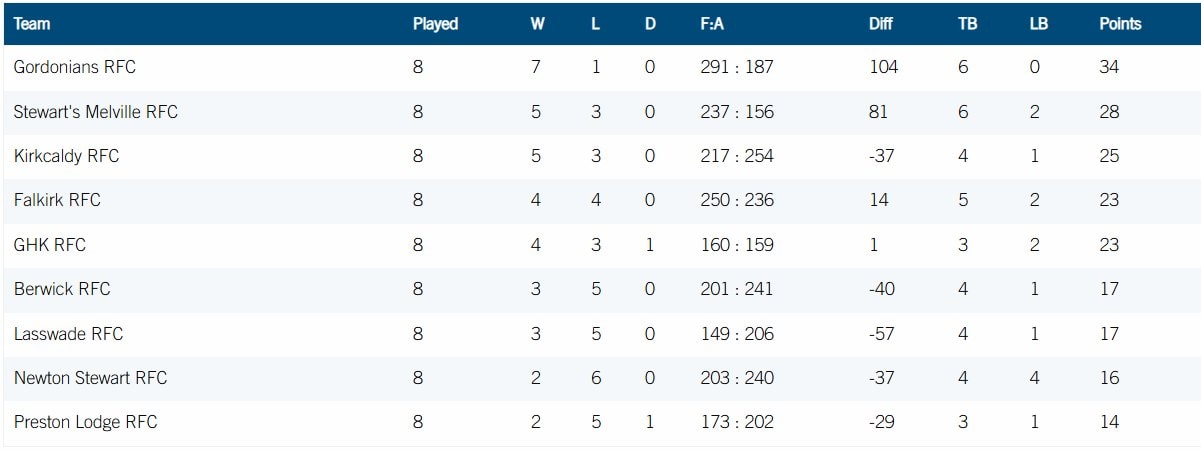This screenshot has height=450, width=1201.
Task: Click the 291 : 187 score cell
Action: click(737, 67)
